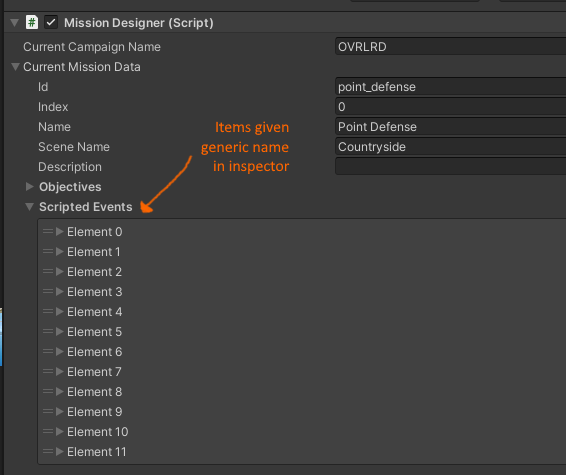566x475 pixels.
Task: Collapse the Scripted Events list
Action: click(x=30, y=207)
